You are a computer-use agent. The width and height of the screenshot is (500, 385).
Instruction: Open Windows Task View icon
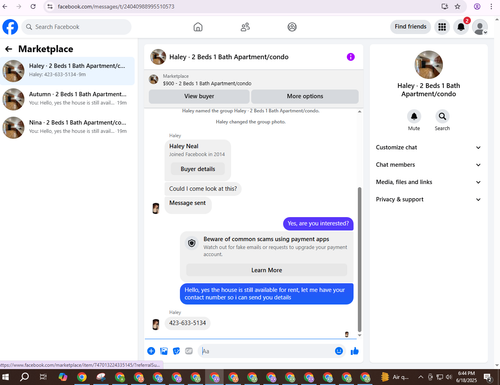pyautogui.click(x=43, y=377)
